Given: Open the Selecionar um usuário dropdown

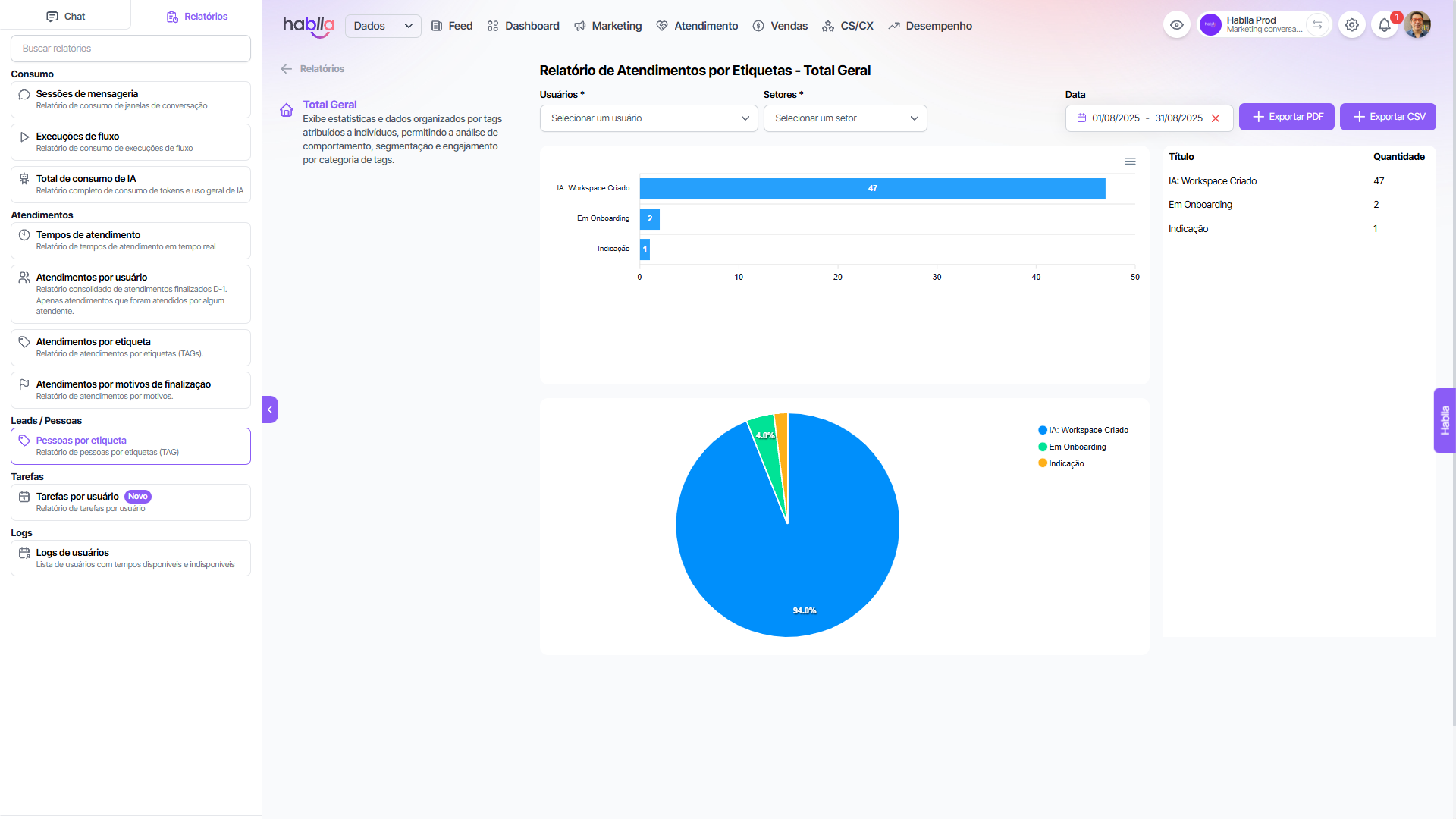Looking at the screenshot, I should pyautogui.click(x=648, y=118).
